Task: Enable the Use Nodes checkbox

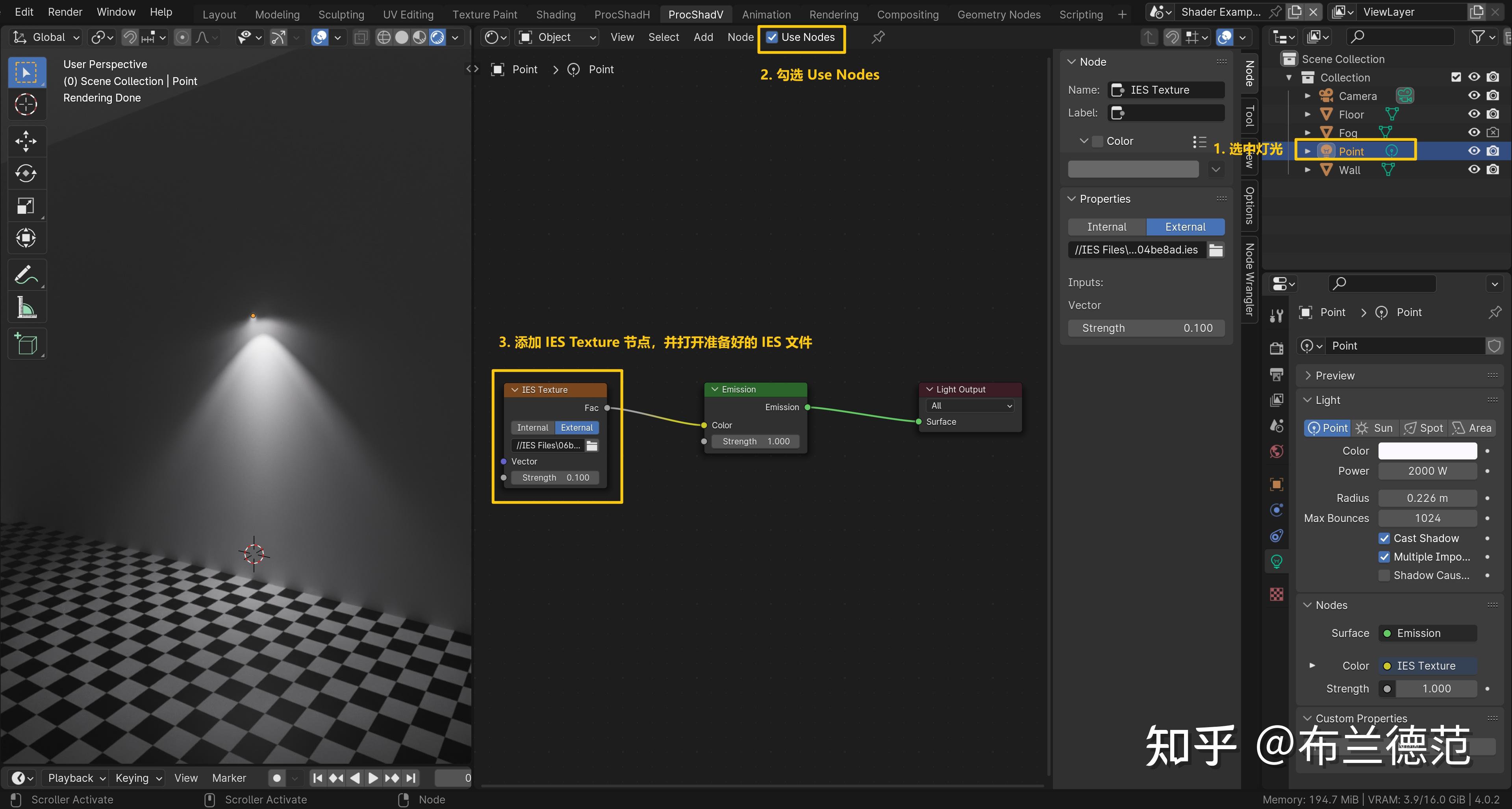Action: pos(772,37)
